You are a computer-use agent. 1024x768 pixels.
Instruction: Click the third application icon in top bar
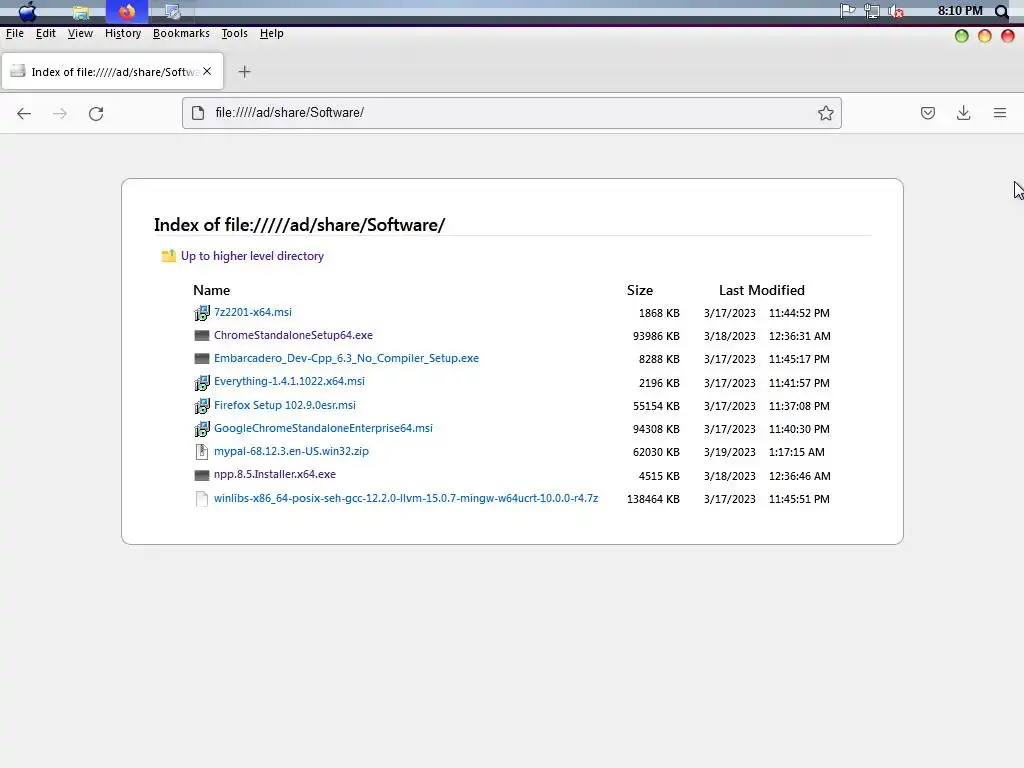[x=172, y=12]
